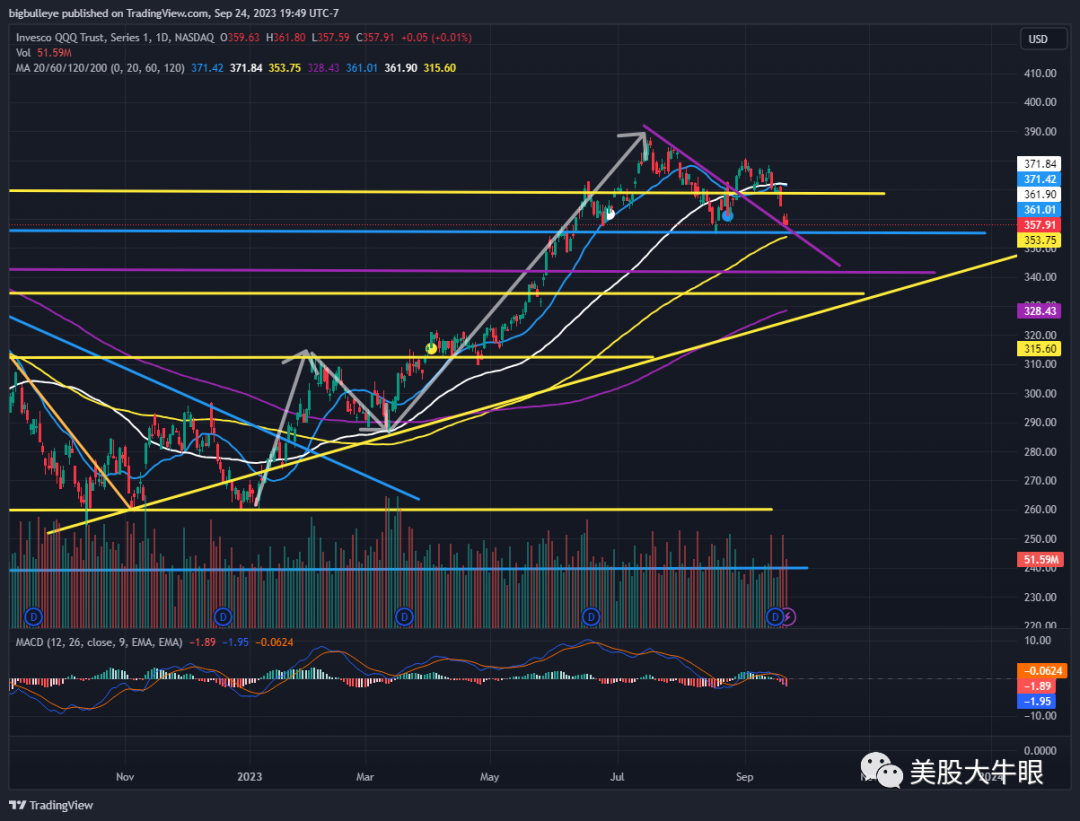Click the Mar label on time axis
Image resolution: width=1080 pixels, height=821 pixels.
pos(365,777)
